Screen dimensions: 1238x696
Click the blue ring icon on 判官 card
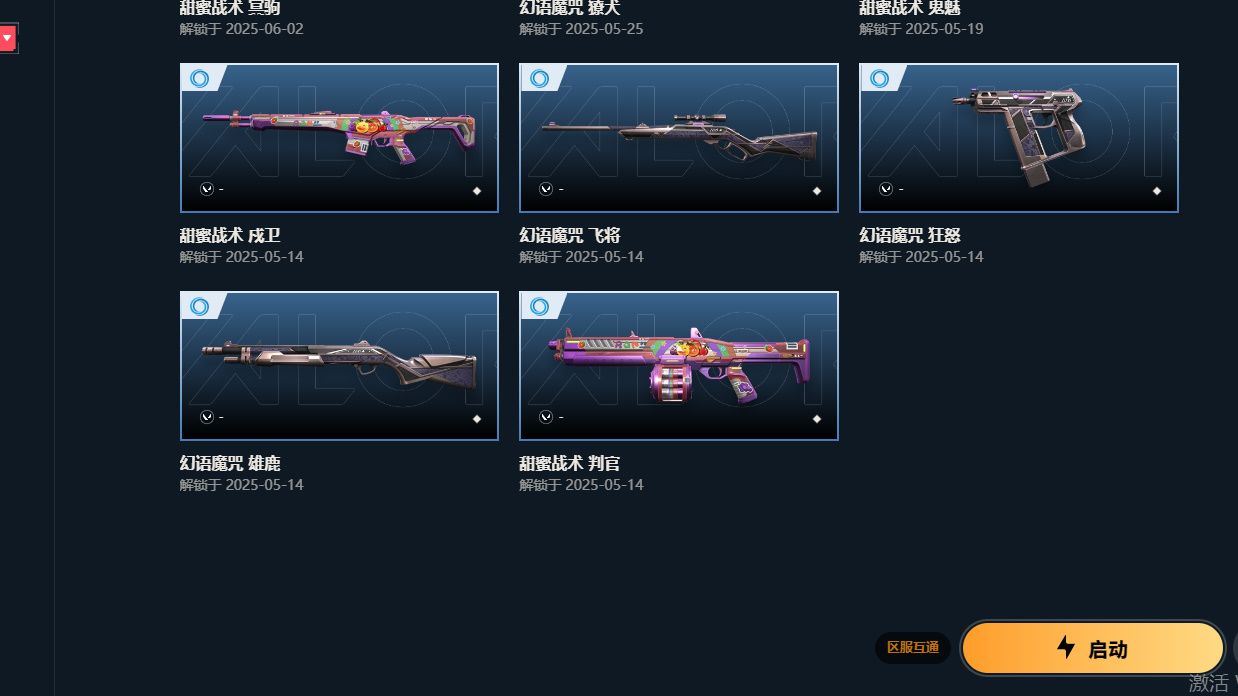(540, 307)
